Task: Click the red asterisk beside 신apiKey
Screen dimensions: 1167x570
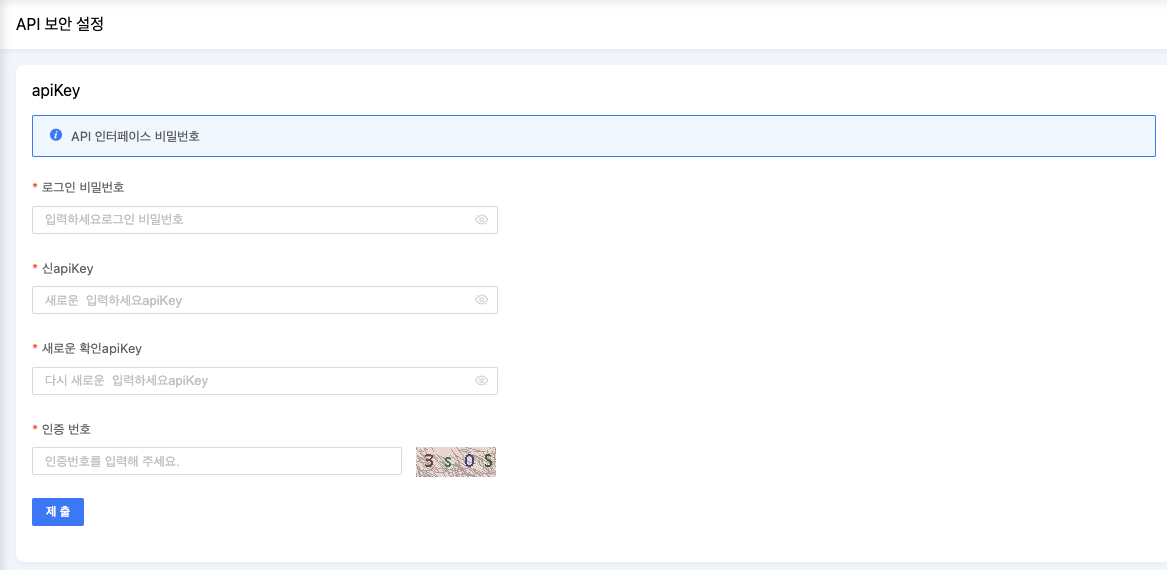Action: (x=35, y=269)
